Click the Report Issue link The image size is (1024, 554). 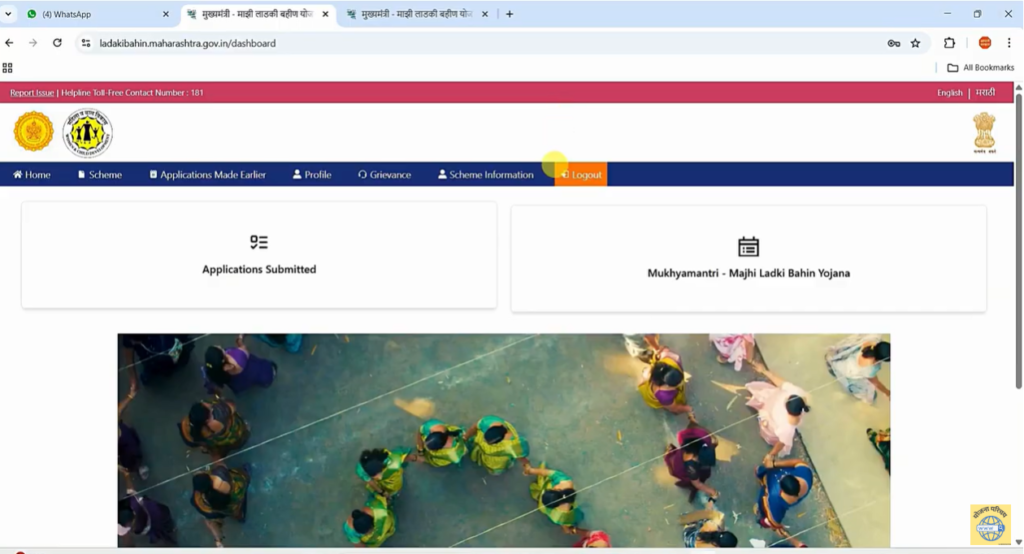click(x=32, y=93)
